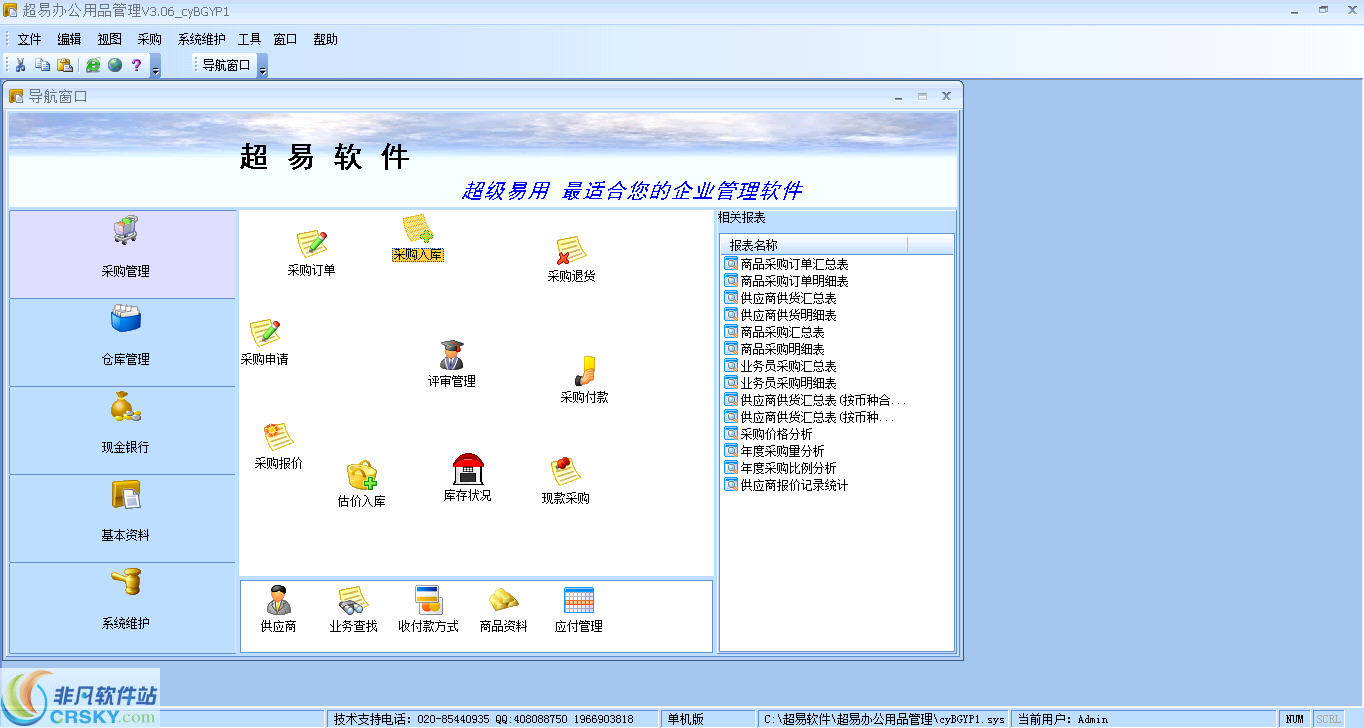Open the 系统维护 menu
The width and height of the screenshot is (1364, 728).
(x=201, y=39)
